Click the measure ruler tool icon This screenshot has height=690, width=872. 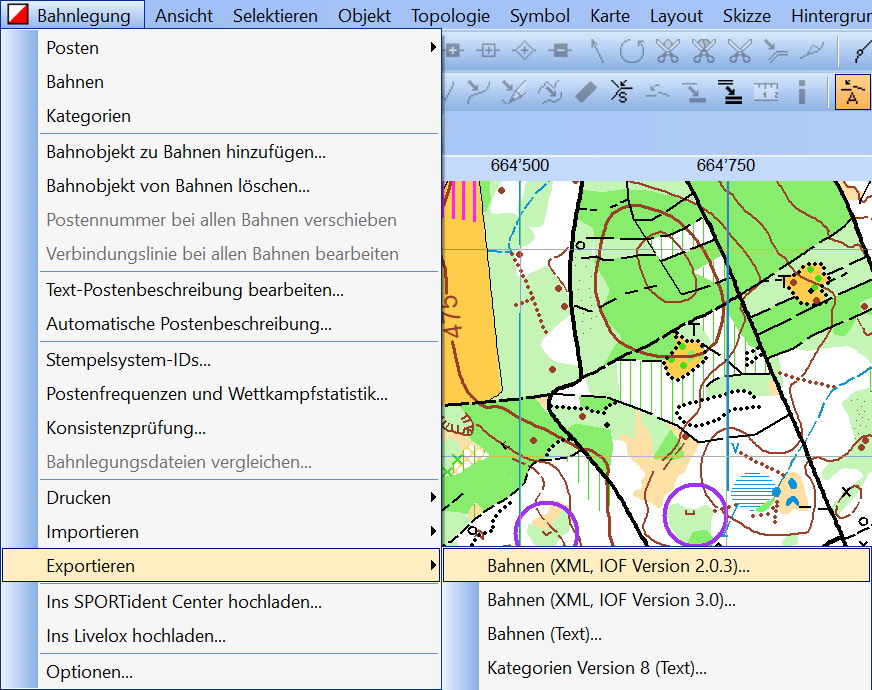point(765,93)
